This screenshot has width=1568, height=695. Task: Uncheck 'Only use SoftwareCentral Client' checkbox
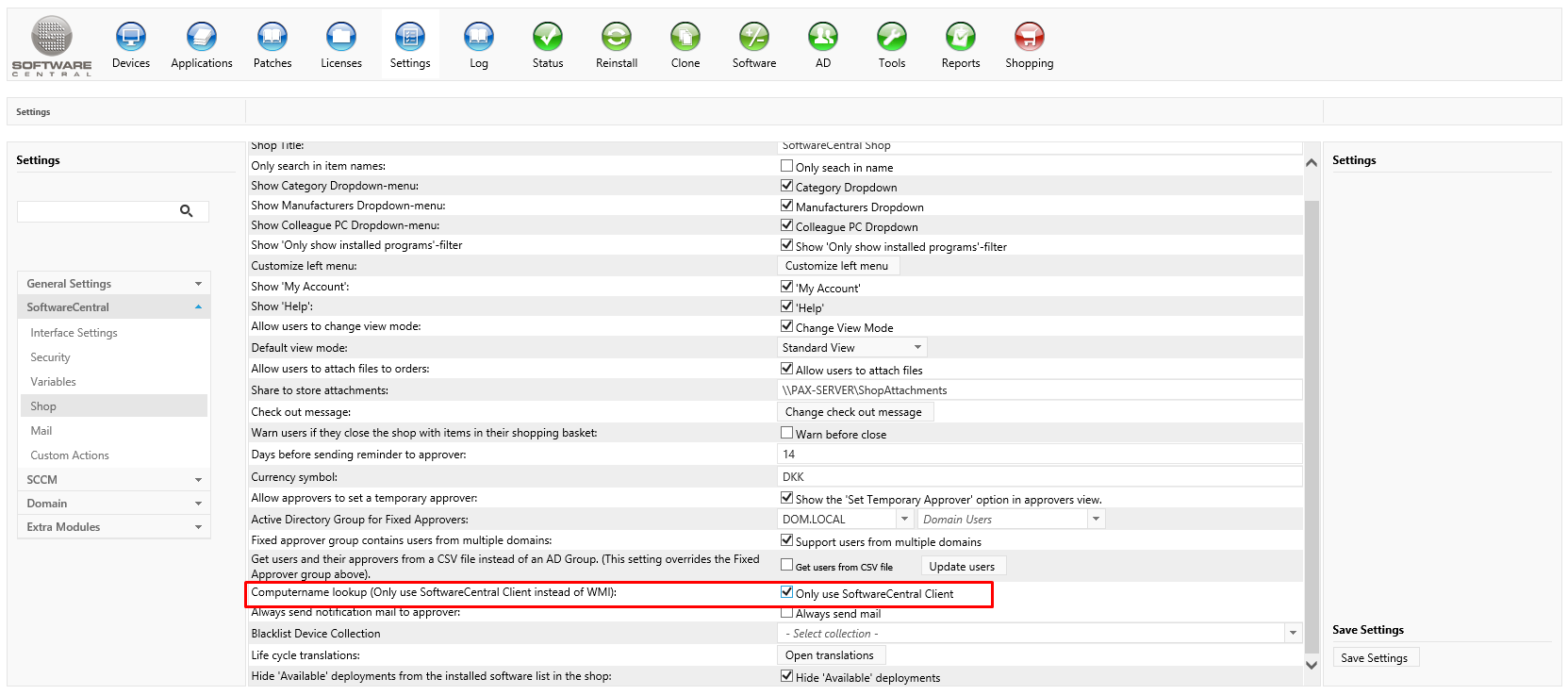786,592
